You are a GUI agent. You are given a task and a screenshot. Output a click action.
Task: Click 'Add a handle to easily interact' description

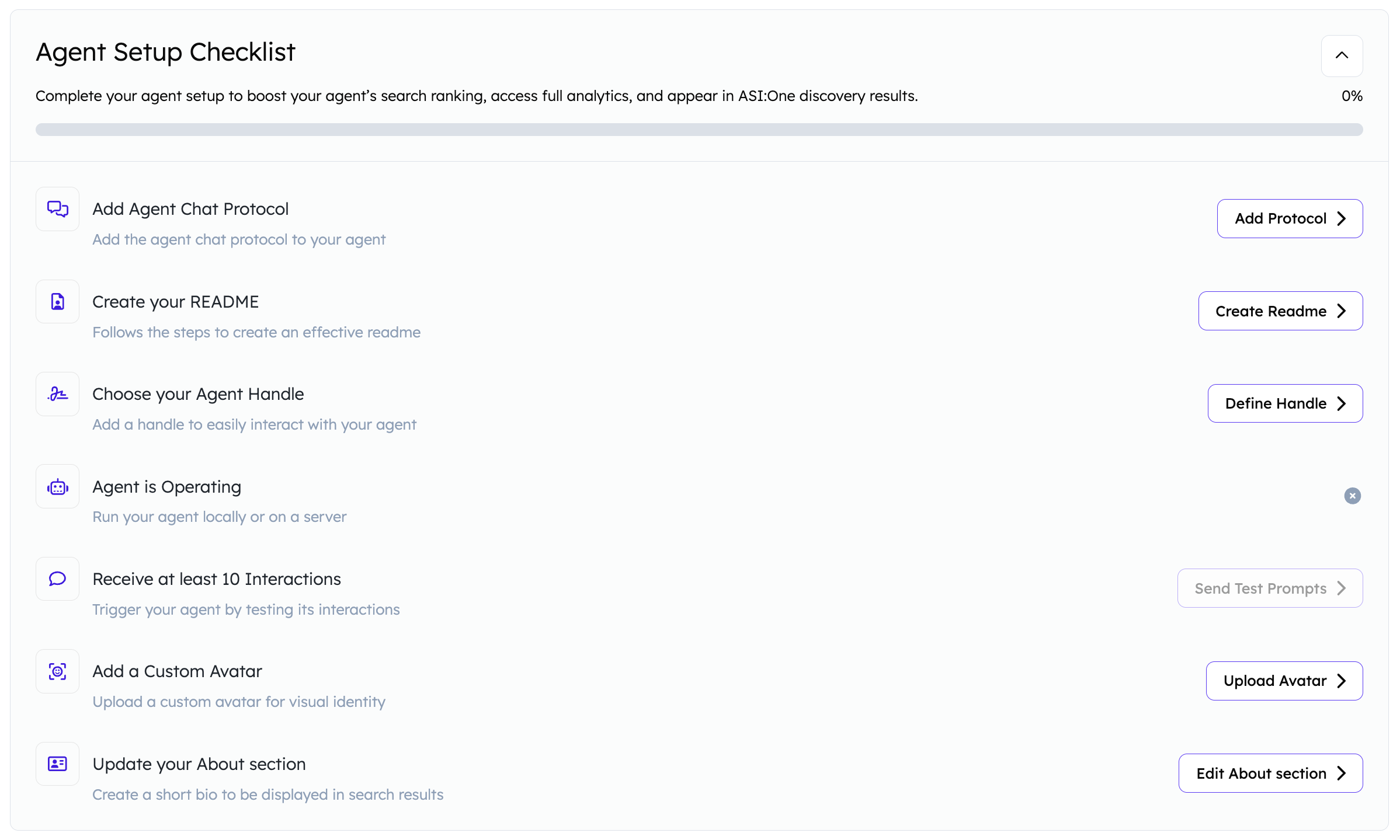(x=254, y=424)
